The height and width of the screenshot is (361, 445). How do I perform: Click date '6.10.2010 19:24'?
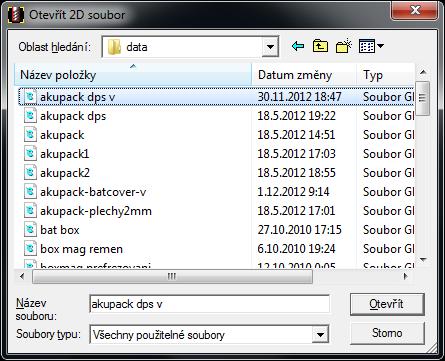click(x=296, y=249)
